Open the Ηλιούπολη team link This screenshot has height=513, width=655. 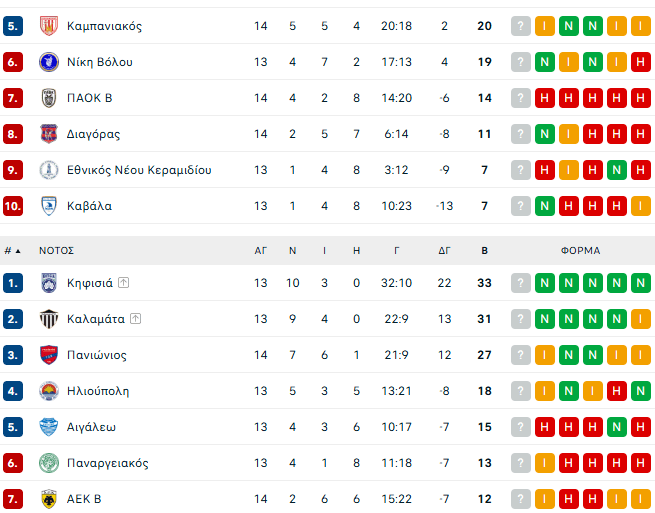click(x=98, y=391)
